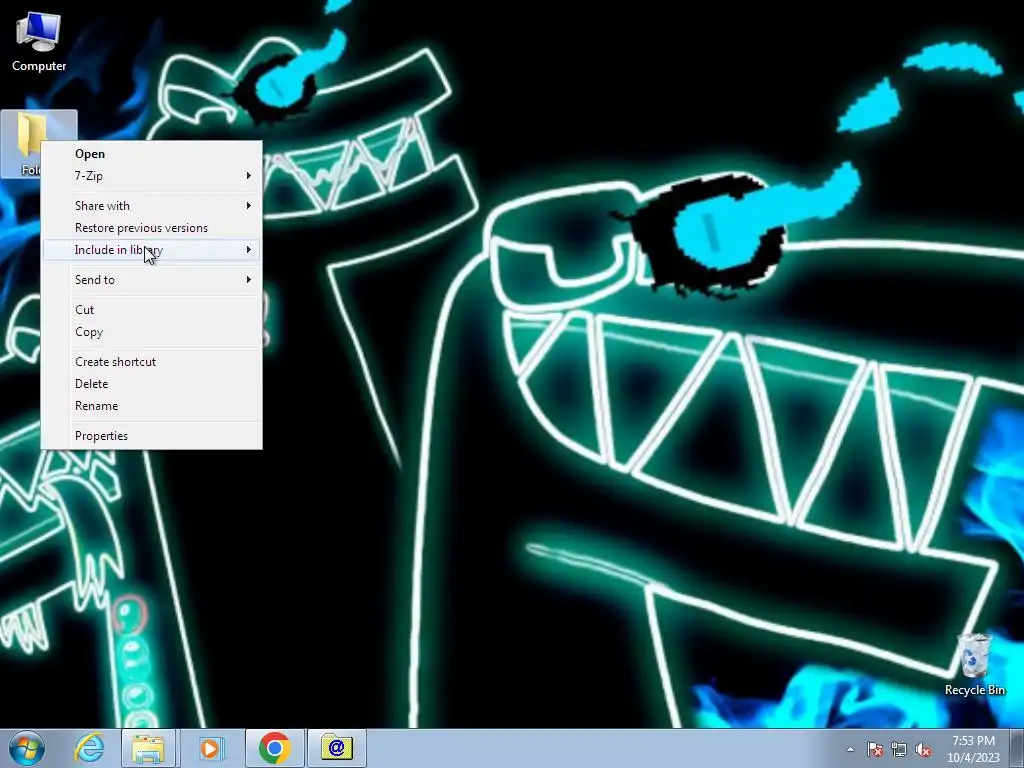Select 7-Zip menu entry
Screen dimensions: 1024x768
(152, 176)
